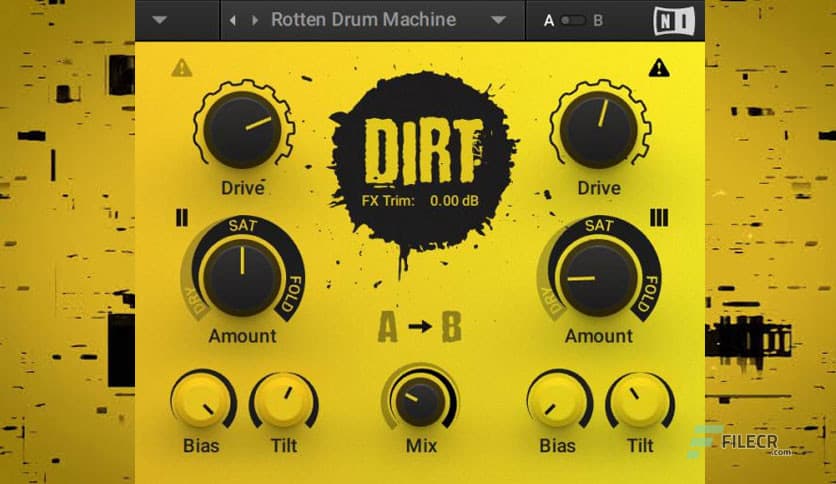Image resolution: width=836 pixels, height=484 pixels.
Task: Select distortion mode II on left section
Action: 182,217
